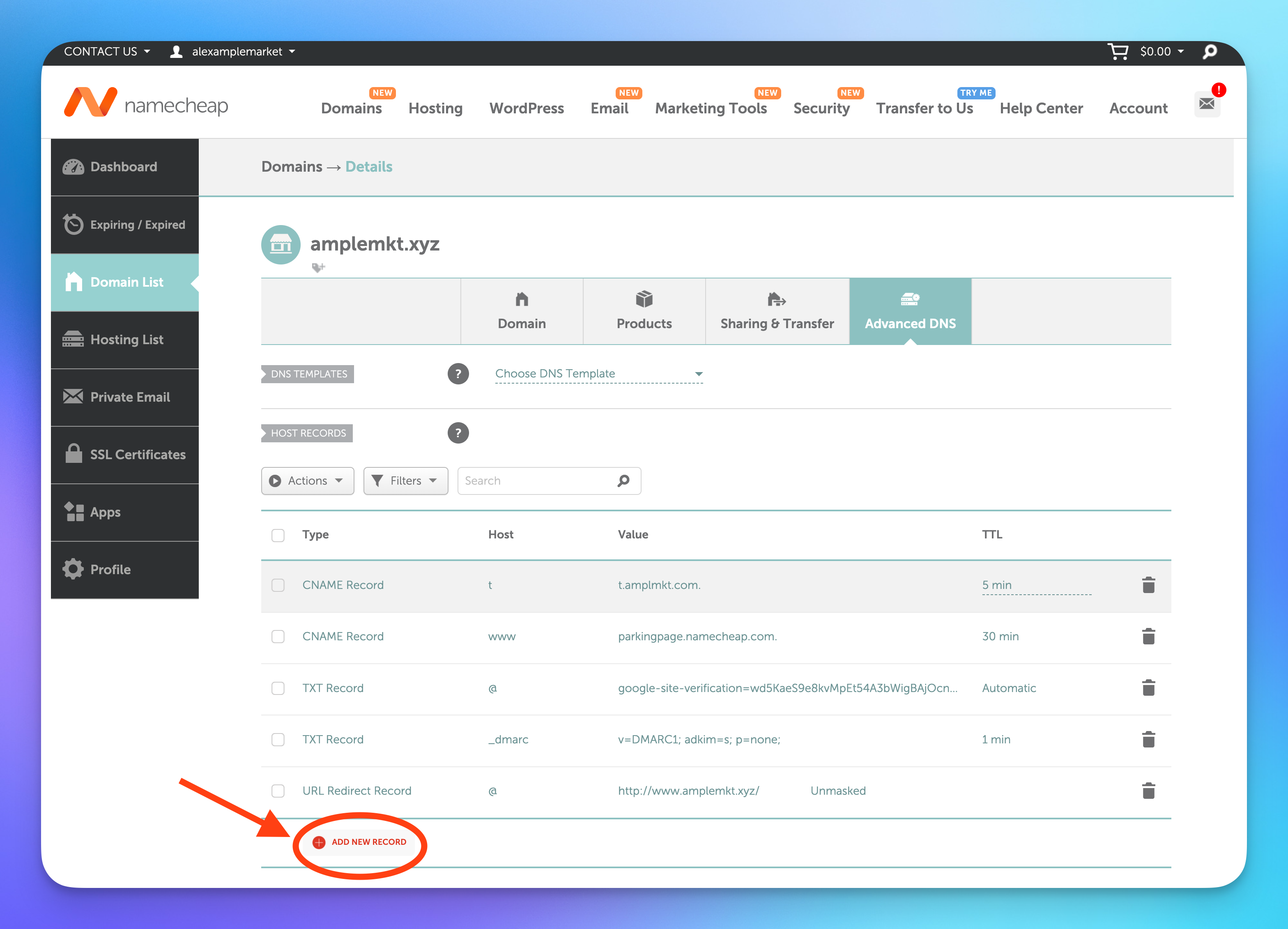1288x929 pixels.
Task: Select the URL Redirect Record checkbox
Action: pyautogui.click(x=278, y=791)
